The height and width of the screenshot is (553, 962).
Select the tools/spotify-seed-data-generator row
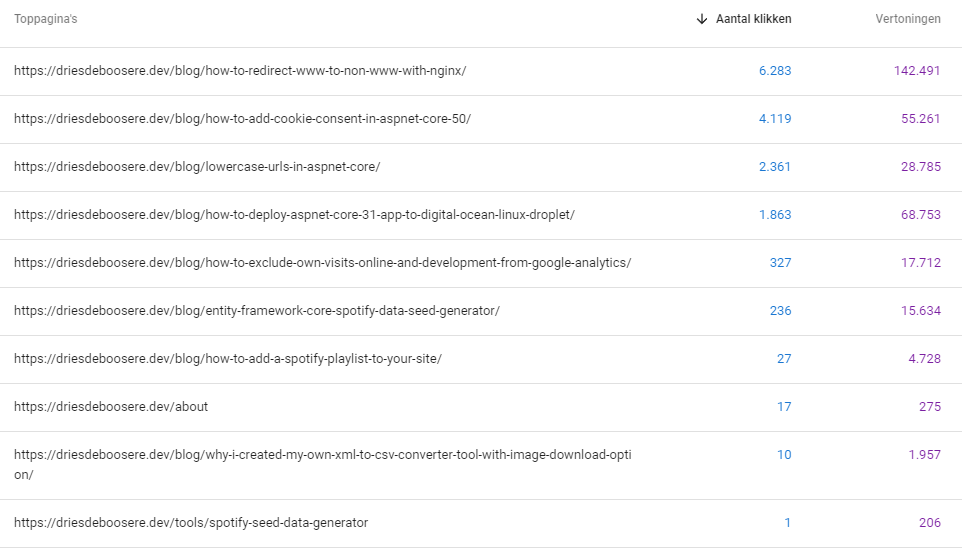[x=481, y=523]
